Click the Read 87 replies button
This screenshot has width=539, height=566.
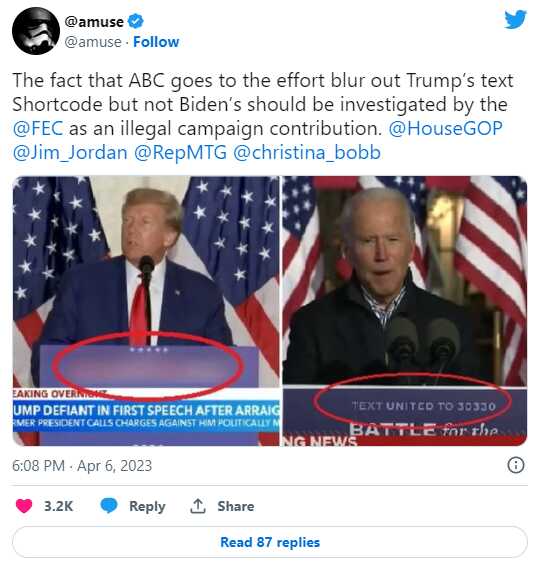270,542
